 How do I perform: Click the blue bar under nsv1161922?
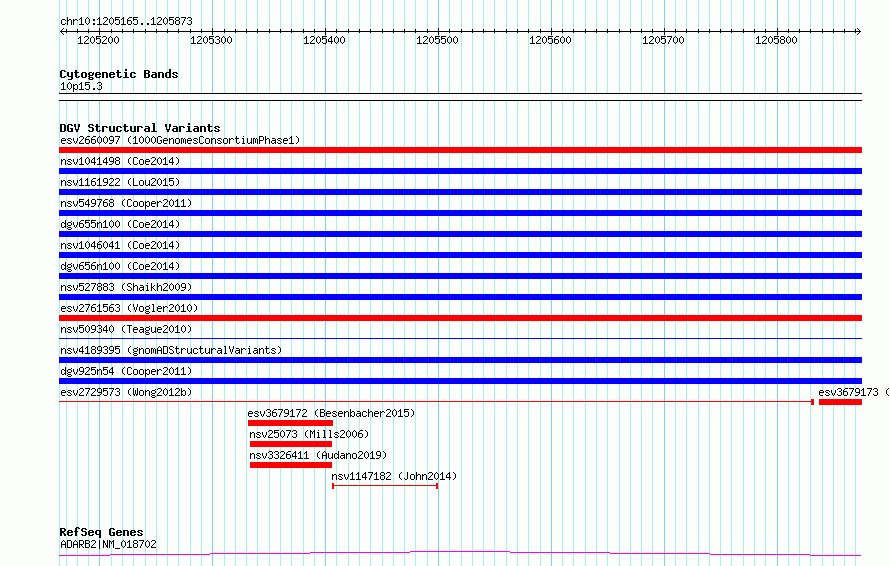click(x=460, y=192)
